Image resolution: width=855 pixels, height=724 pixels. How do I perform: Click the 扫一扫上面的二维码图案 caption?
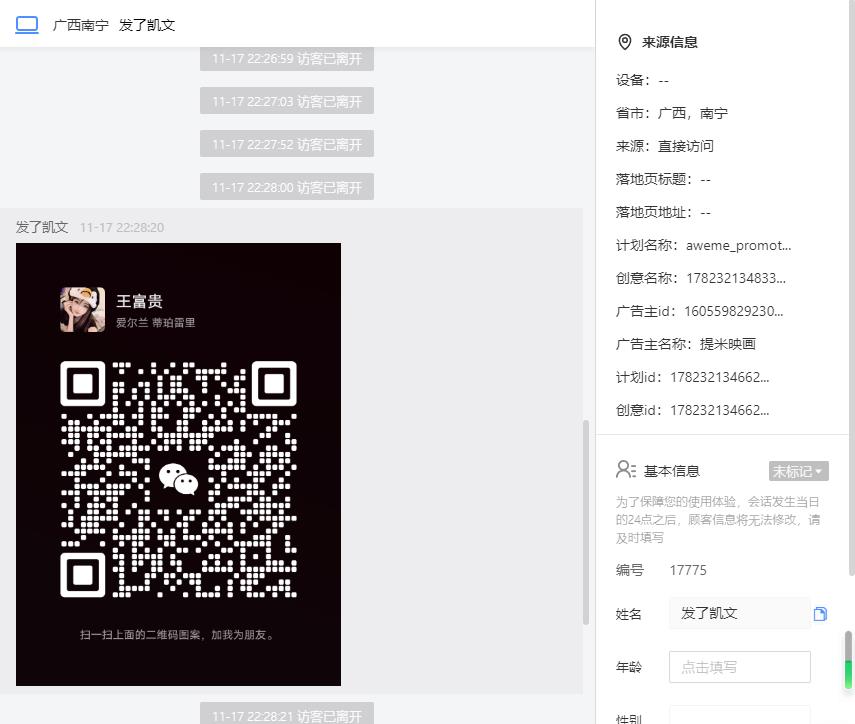tap(178, 635)
